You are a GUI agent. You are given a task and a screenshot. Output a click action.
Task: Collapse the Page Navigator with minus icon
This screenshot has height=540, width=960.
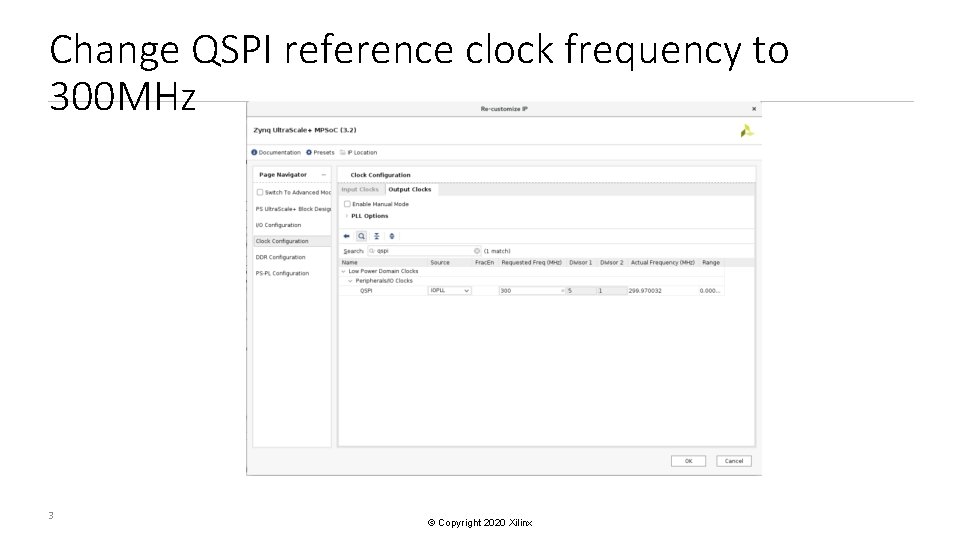[324, 175]
